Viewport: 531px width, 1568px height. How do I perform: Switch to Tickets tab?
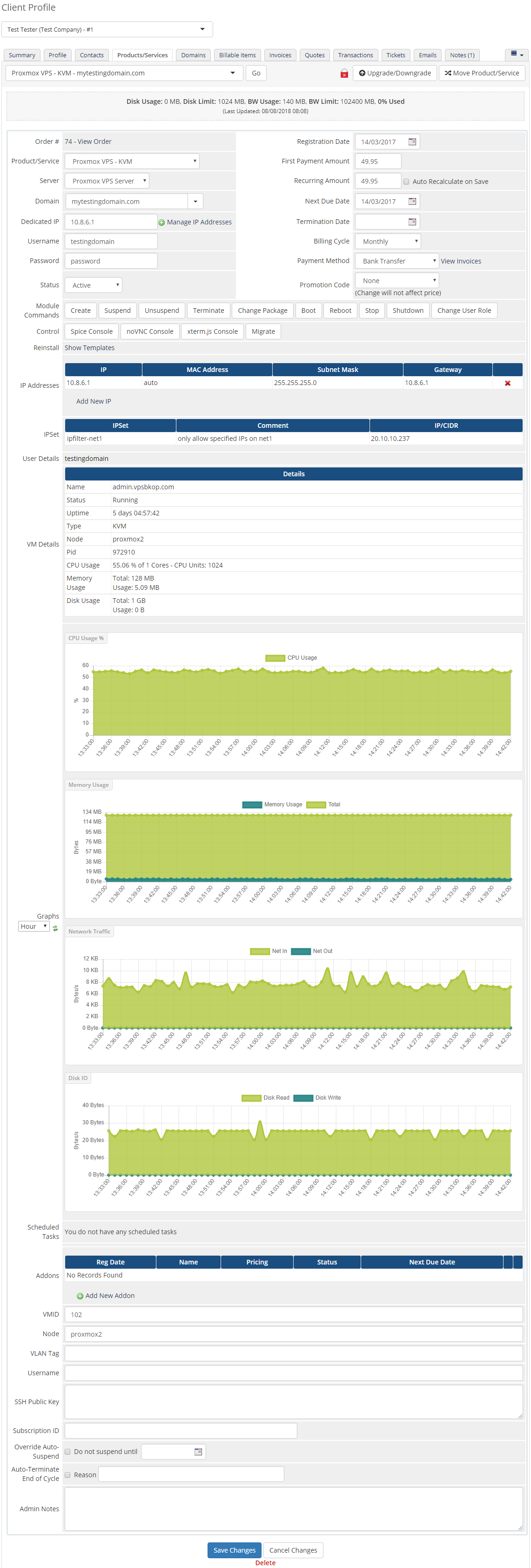point(396,55)
